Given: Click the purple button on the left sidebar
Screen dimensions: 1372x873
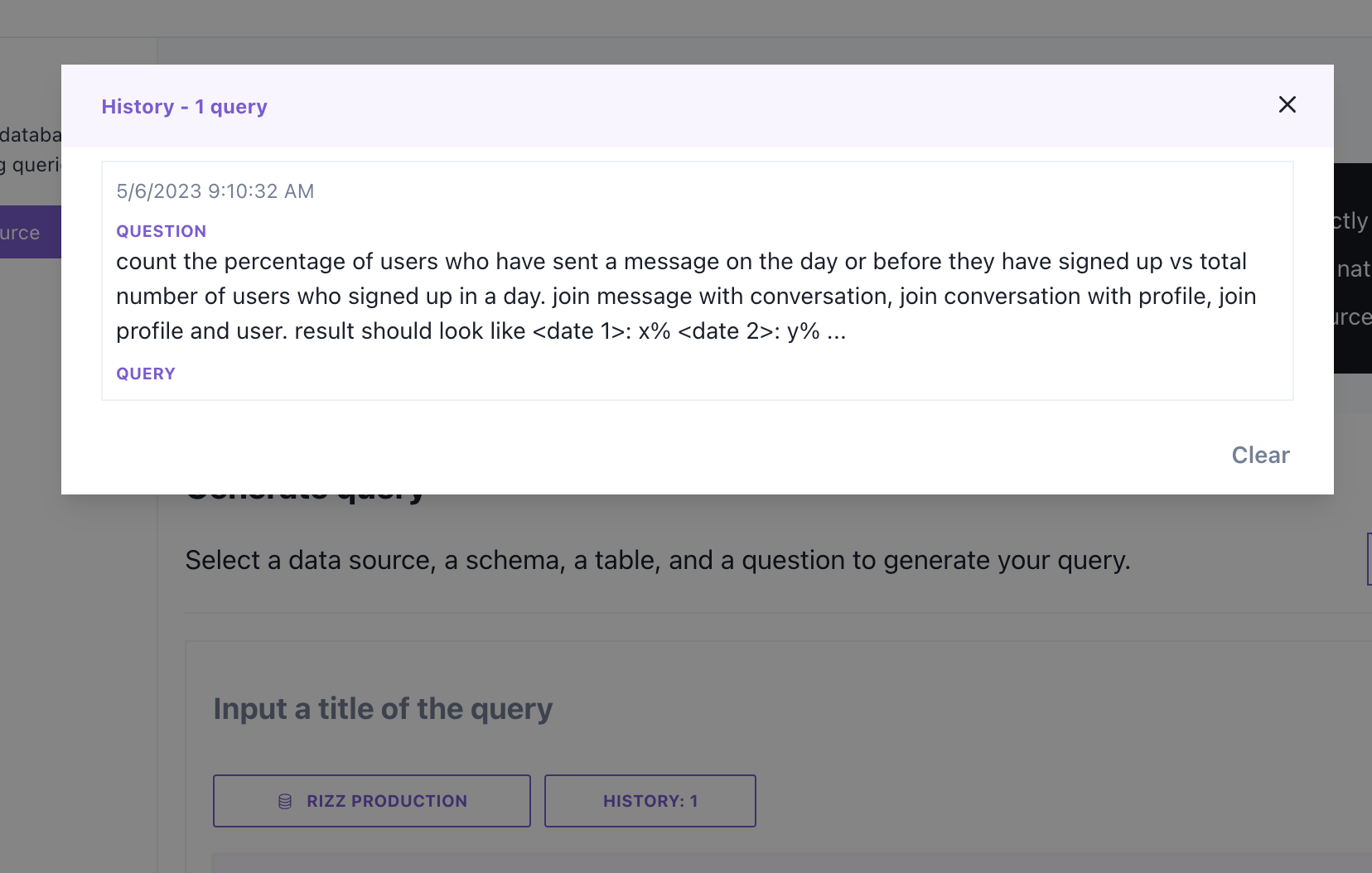Looking at the screenshot, I should point(31,232).
